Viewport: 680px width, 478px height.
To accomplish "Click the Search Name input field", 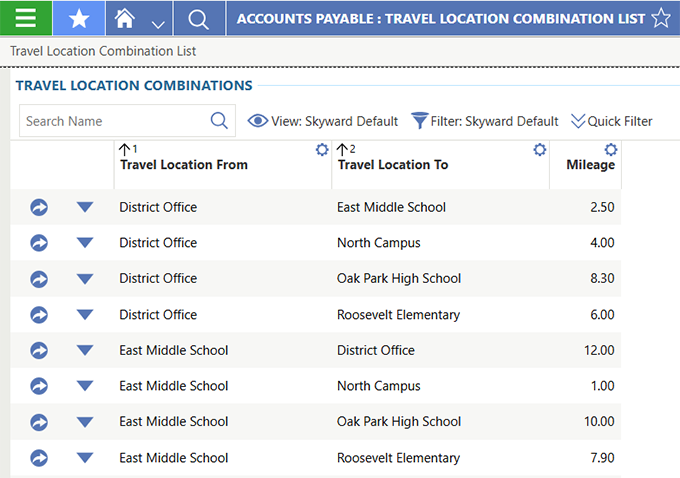I will [112, 121].
